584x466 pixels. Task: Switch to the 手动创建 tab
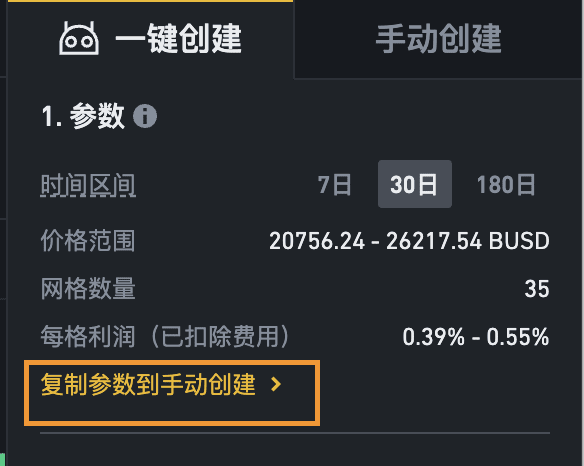(x=438, y=39)
